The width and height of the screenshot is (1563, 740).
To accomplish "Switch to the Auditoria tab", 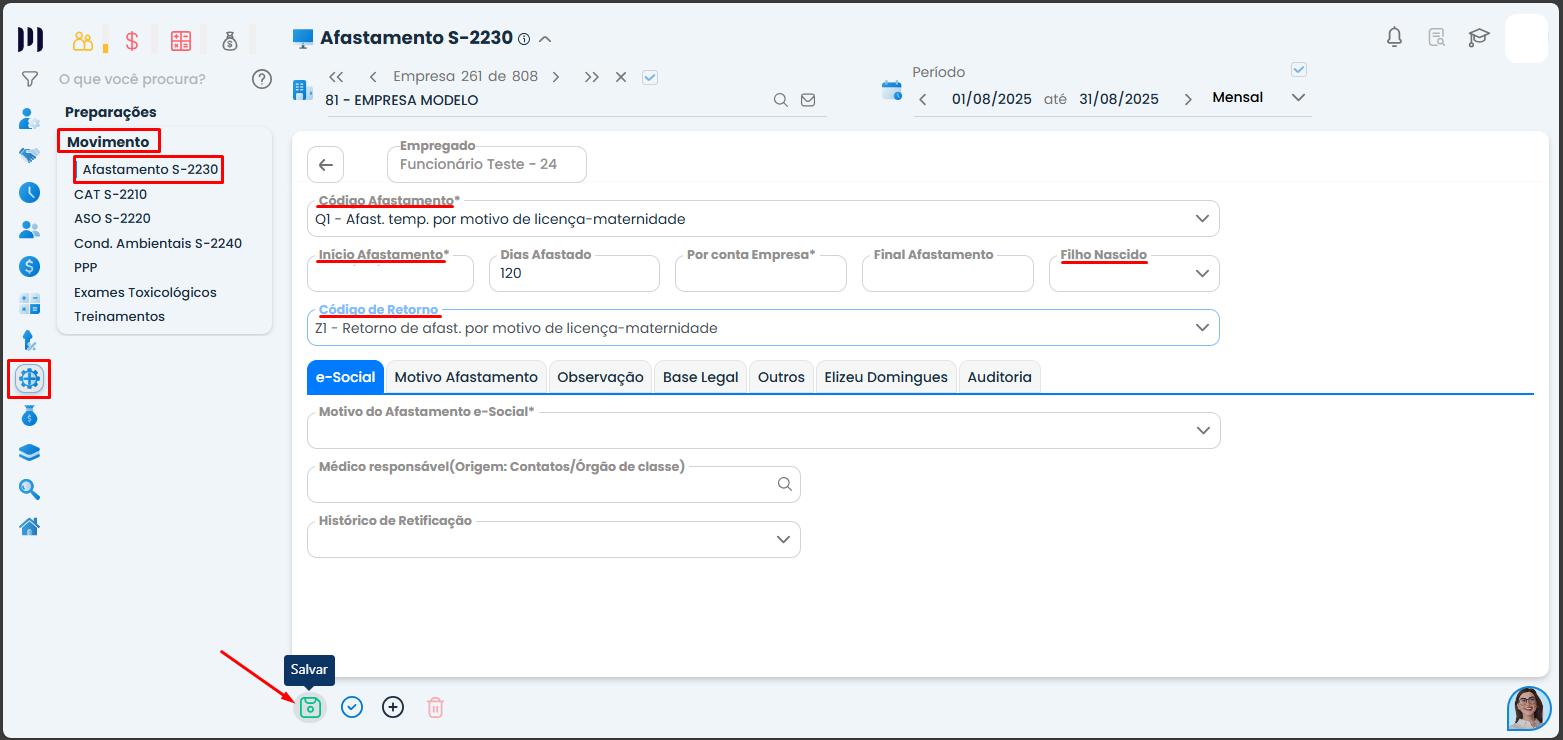I will (999, 377).
